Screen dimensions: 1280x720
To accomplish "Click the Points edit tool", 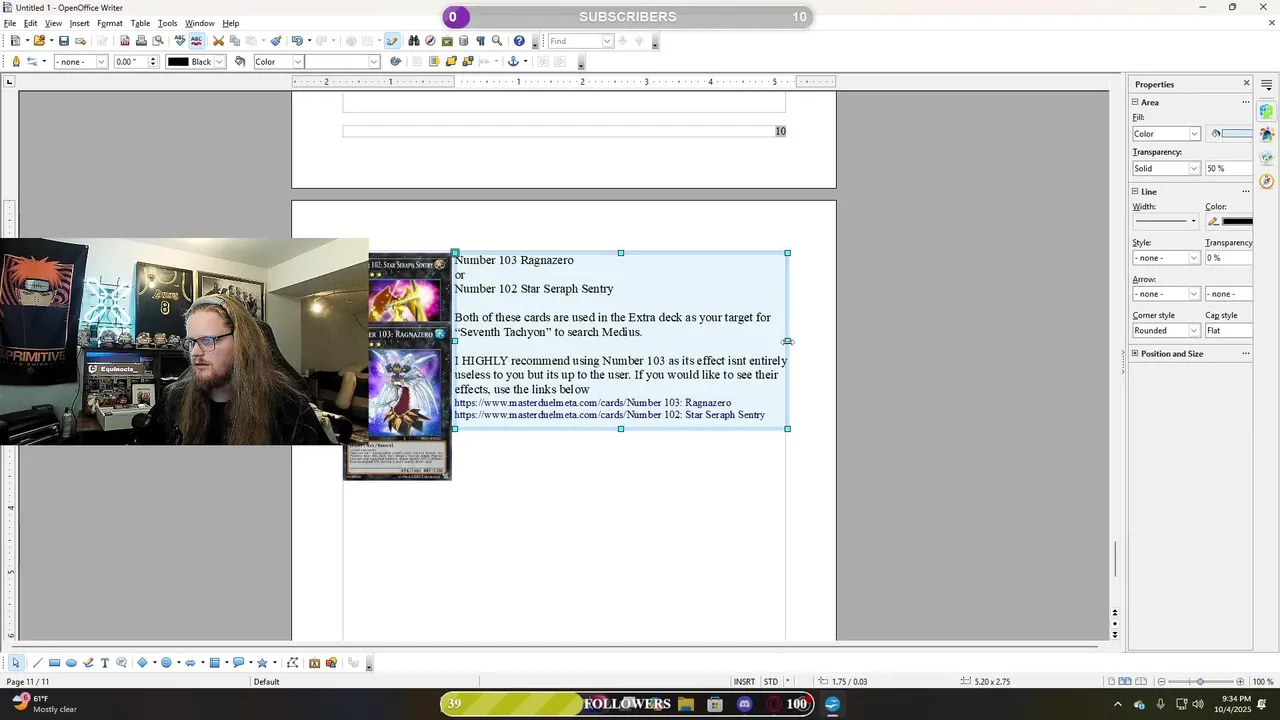I will [x=292, y=663].
